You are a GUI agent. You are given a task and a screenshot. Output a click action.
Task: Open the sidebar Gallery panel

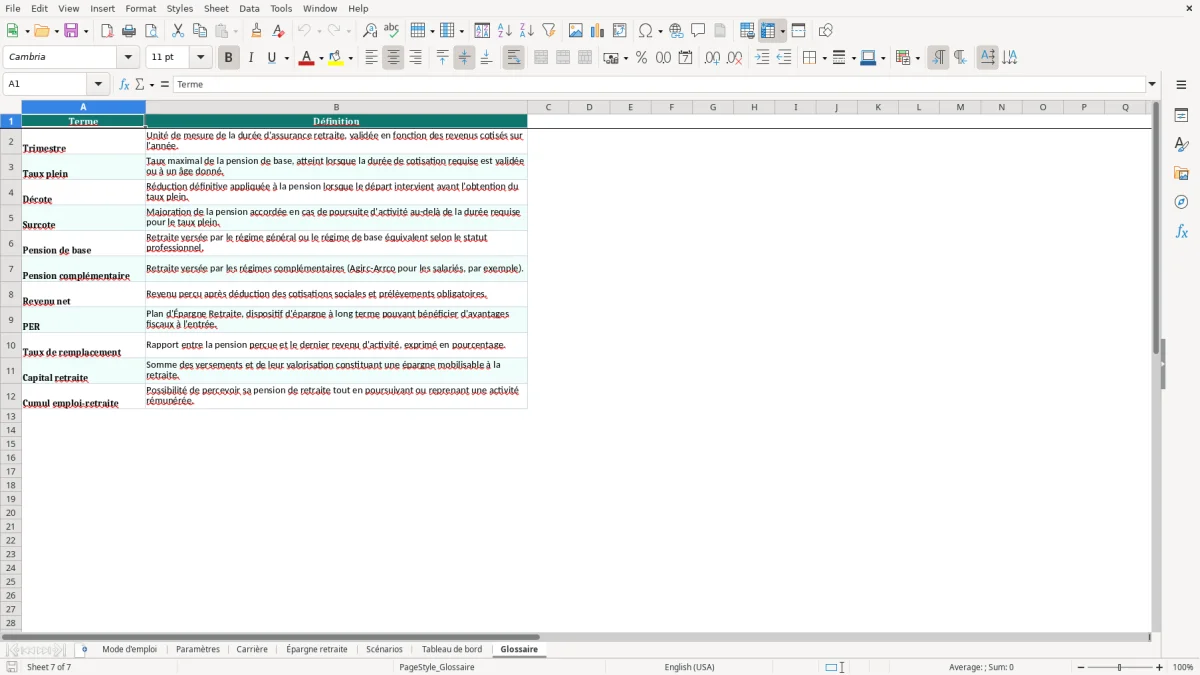point(1181,173)
